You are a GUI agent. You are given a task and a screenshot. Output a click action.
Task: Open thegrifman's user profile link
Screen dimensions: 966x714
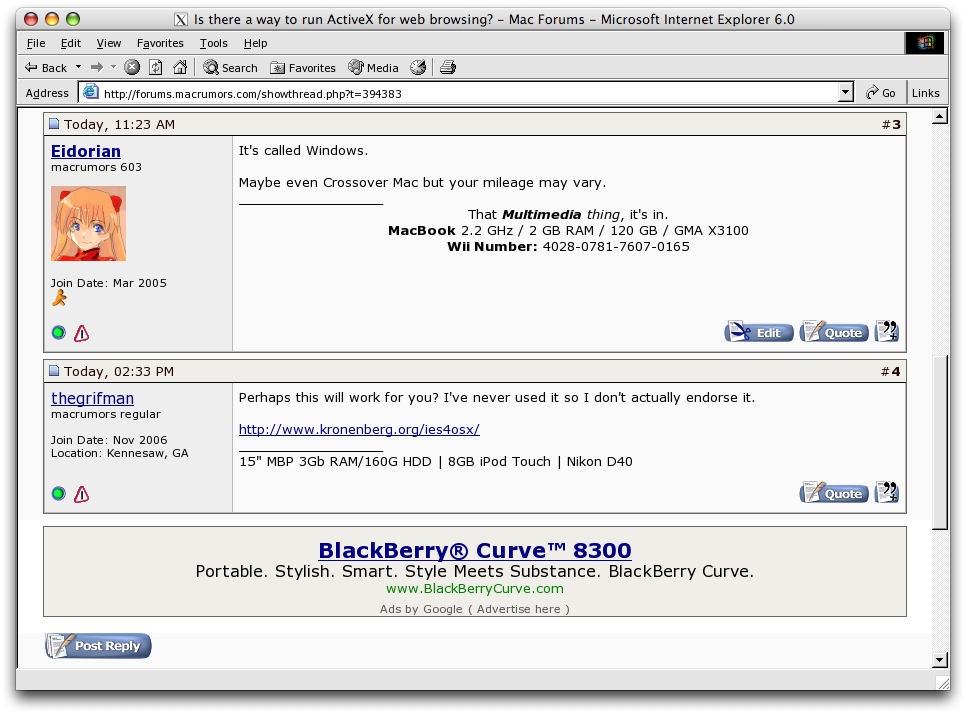coord(92,398)
